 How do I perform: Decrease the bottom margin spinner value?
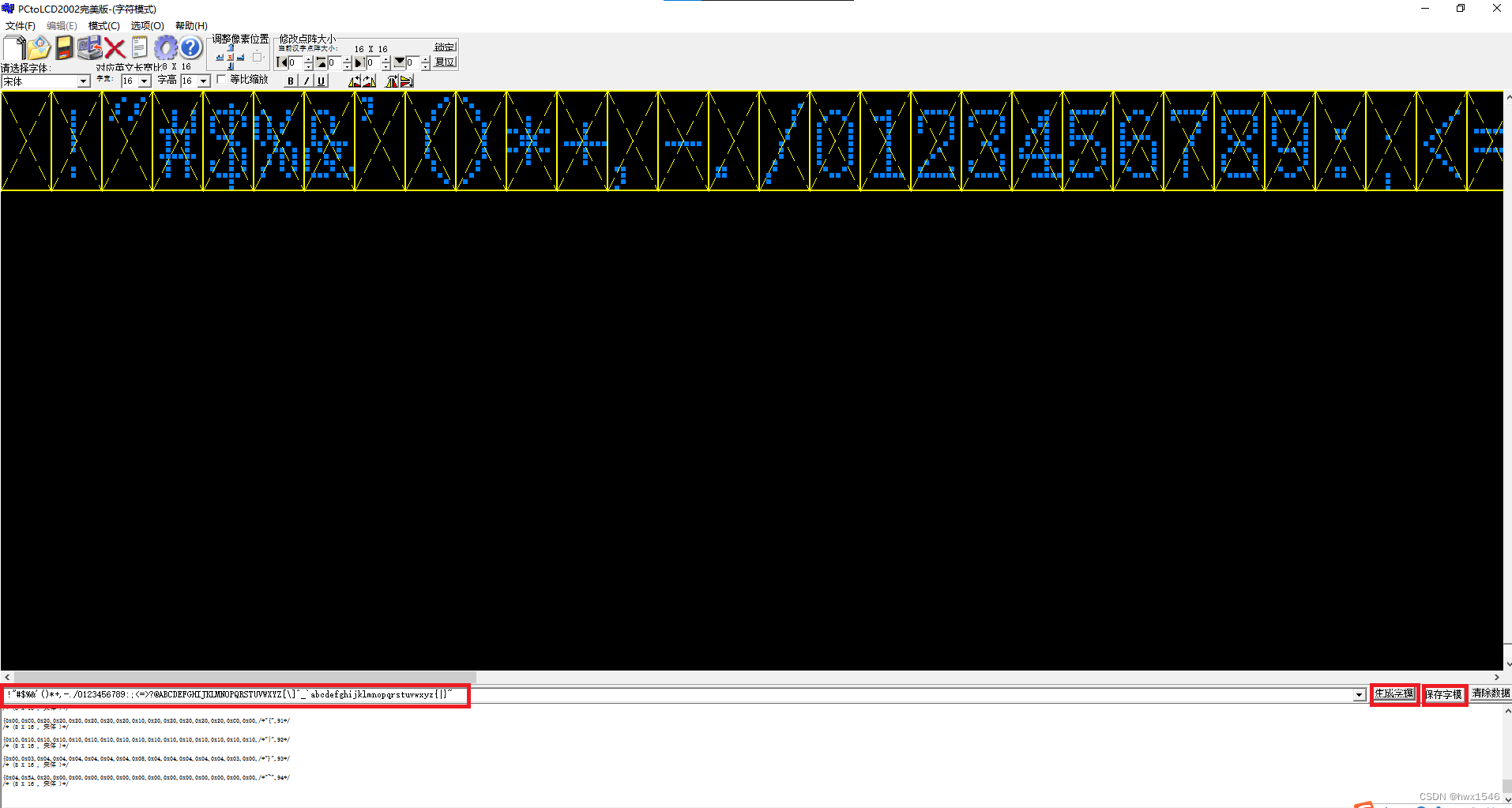coord(425,66)
